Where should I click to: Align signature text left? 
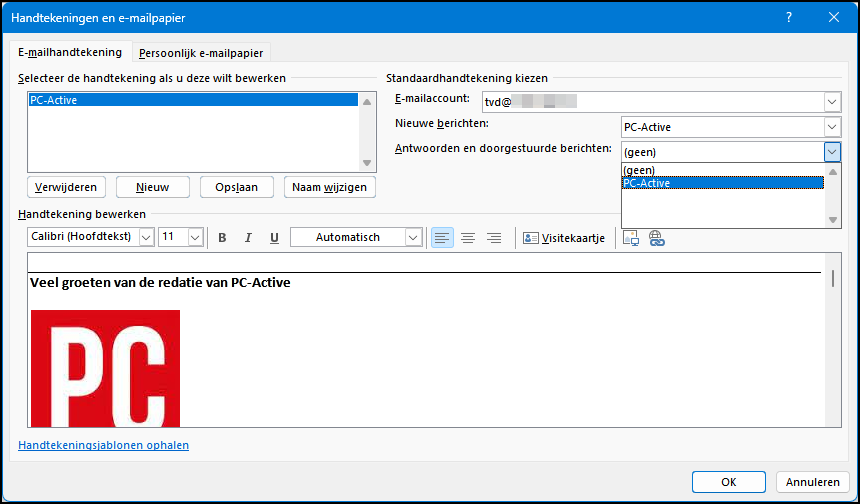(x=442, y=237)
